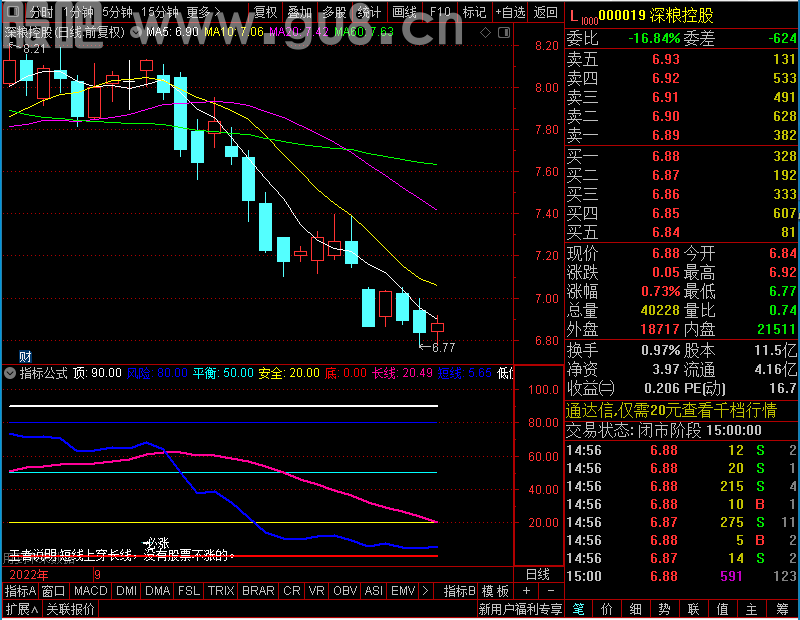Click stock code 000019 深粮控股 title
The height and width of the screenshot is (620, 800).
[x=656, y=16]
